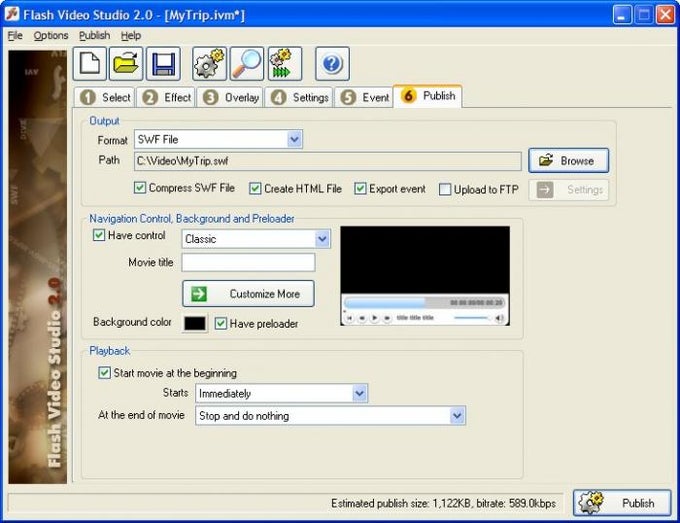Image resolution: width=680 pixels, height=523 pixels.
Task: Save the project using the floppy disk icon
Action: [163, 64]
